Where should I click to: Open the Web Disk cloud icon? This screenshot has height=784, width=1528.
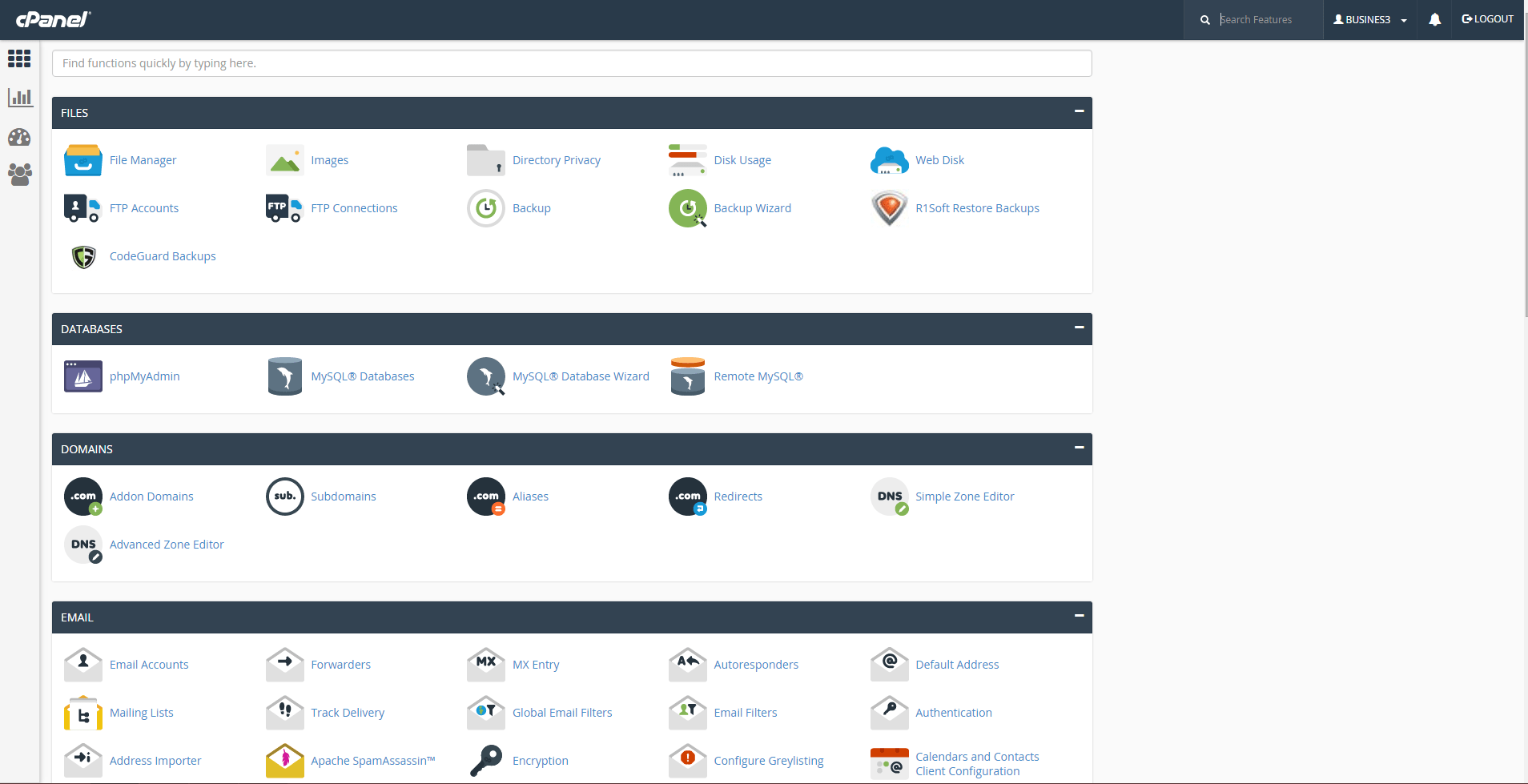point(890,160)
